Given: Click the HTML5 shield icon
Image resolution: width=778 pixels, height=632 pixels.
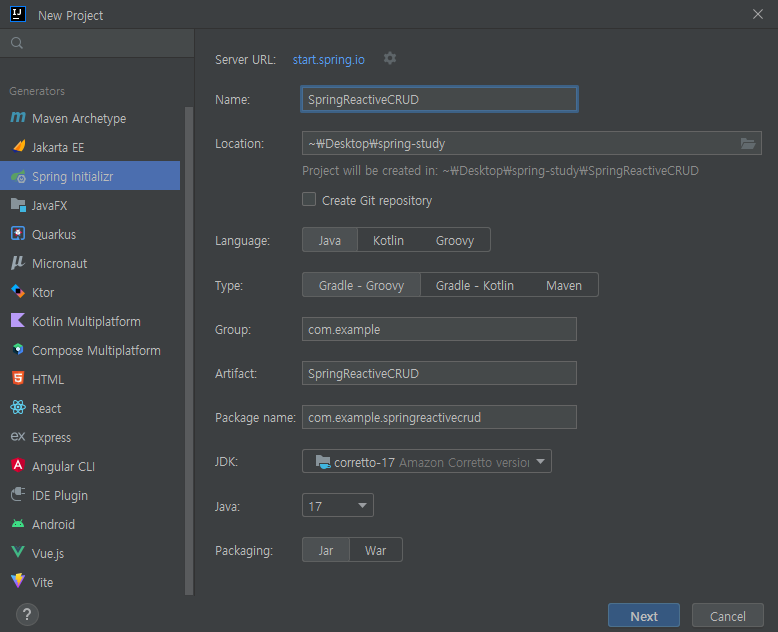Looking at the screenshot, I should 18,379.
